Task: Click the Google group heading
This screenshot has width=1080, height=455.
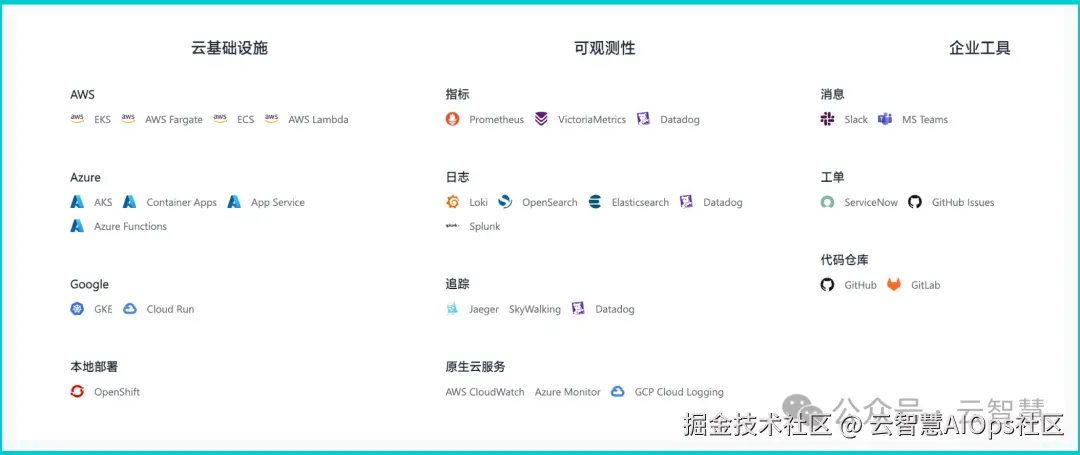Action: pos(90,284)
